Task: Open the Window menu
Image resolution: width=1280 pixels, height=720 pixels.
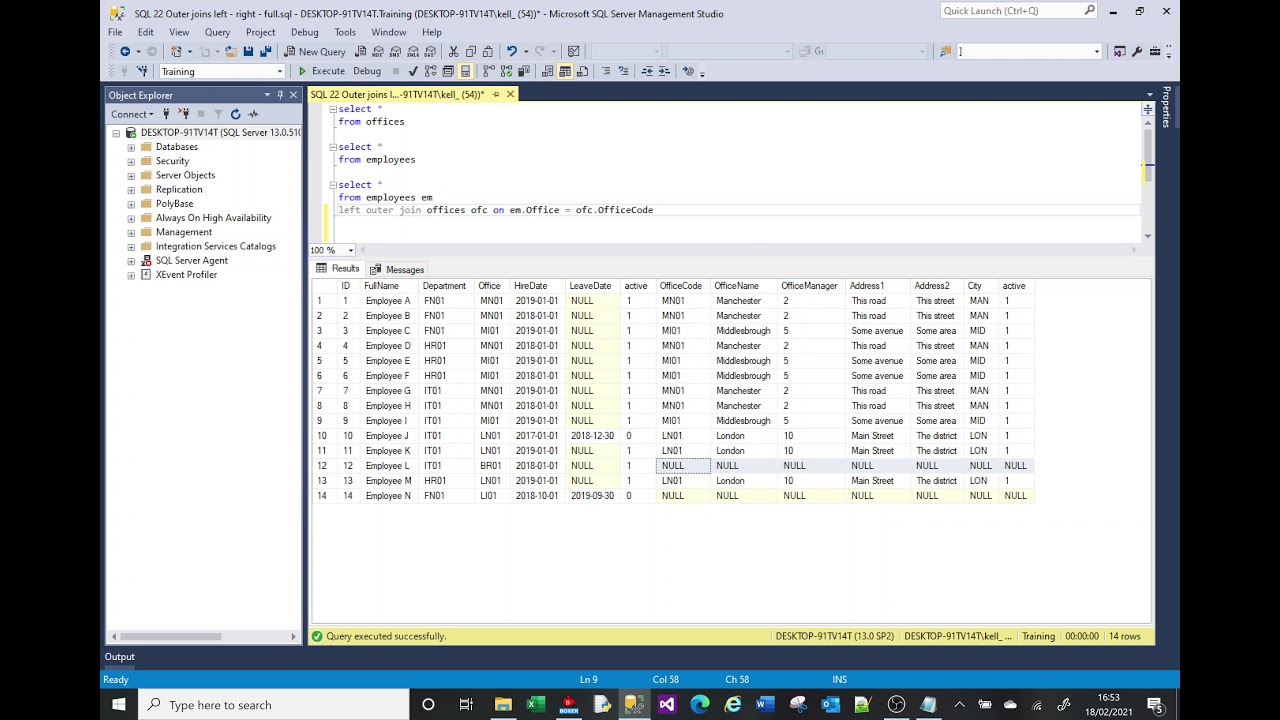Action: [389, 32]
